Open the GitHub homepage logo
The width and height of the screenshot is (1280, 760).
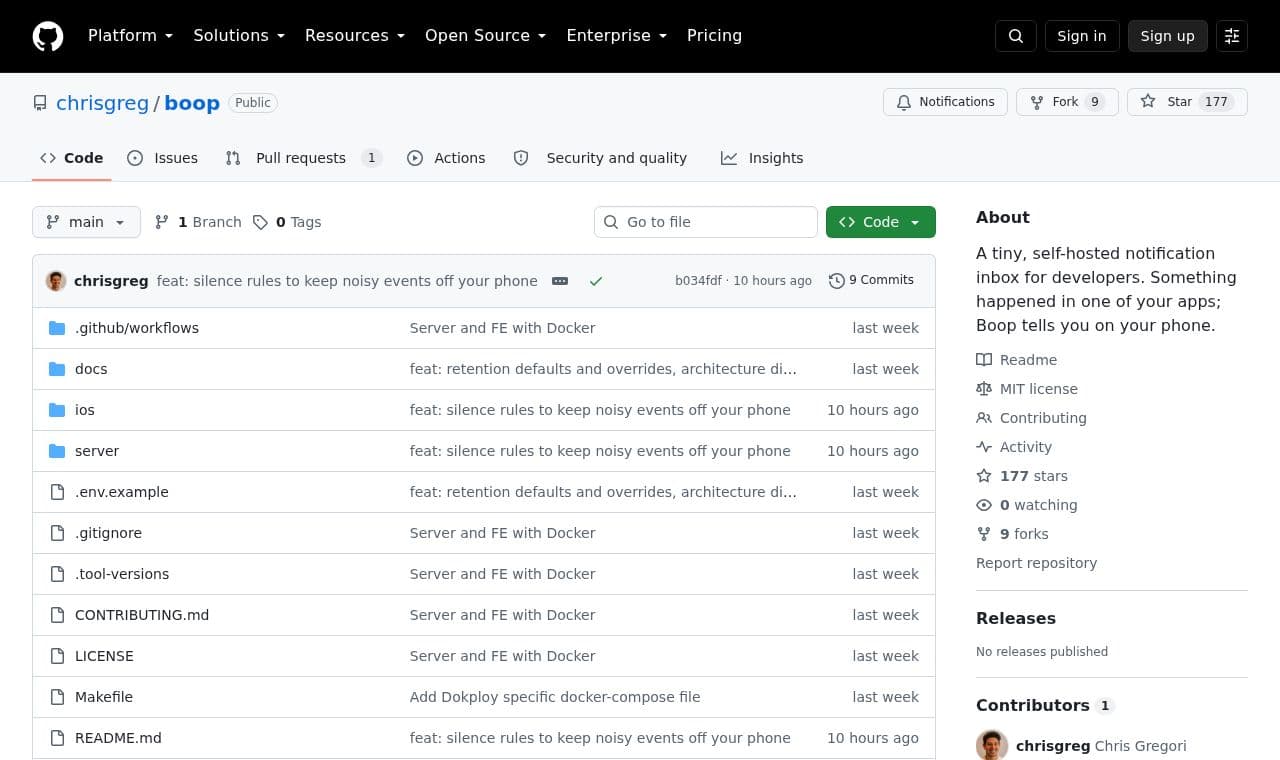click(x=48, y=36)
